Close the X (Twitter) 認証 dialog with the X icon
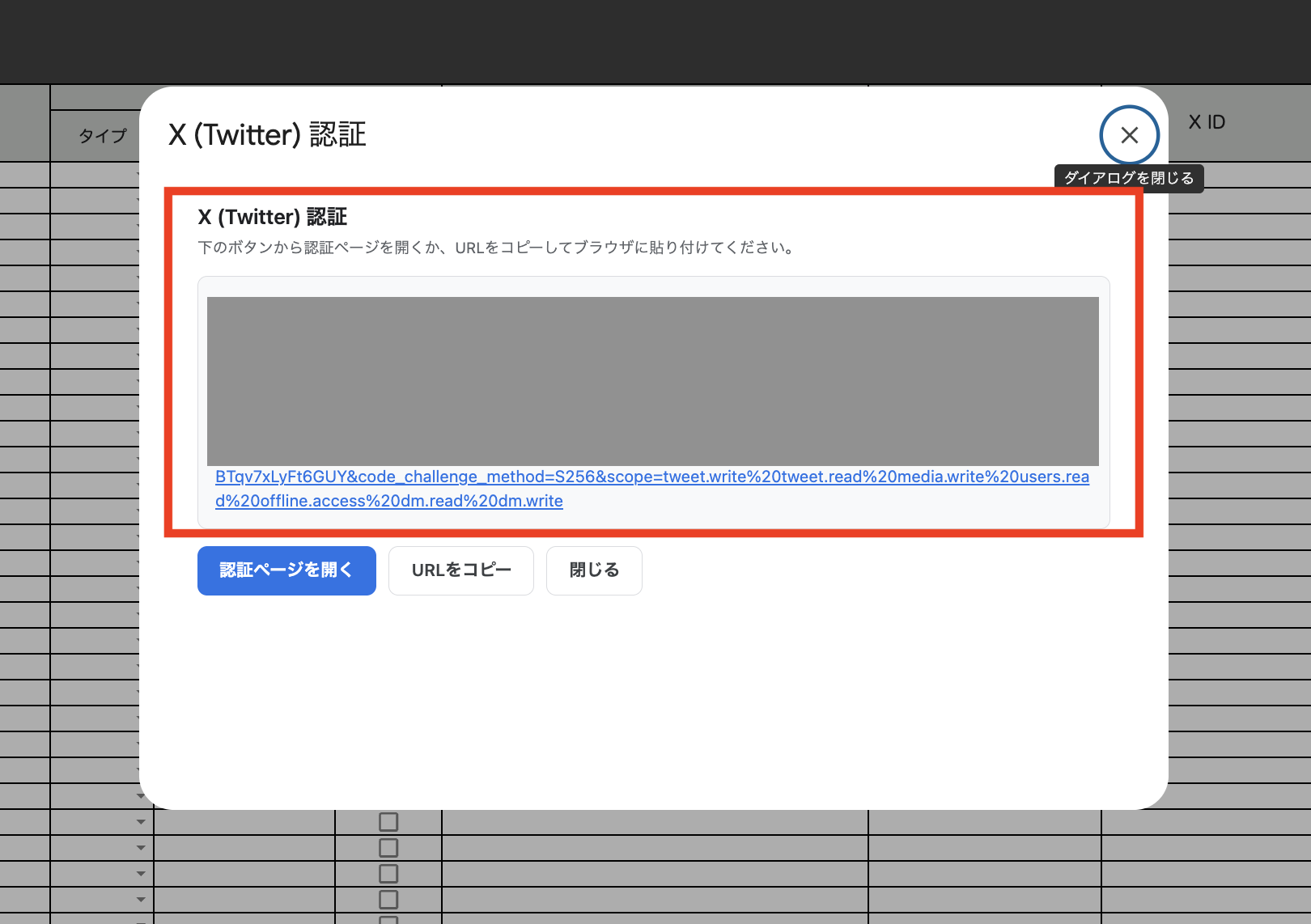The image size is (1311, 924). coord(1129,135)
